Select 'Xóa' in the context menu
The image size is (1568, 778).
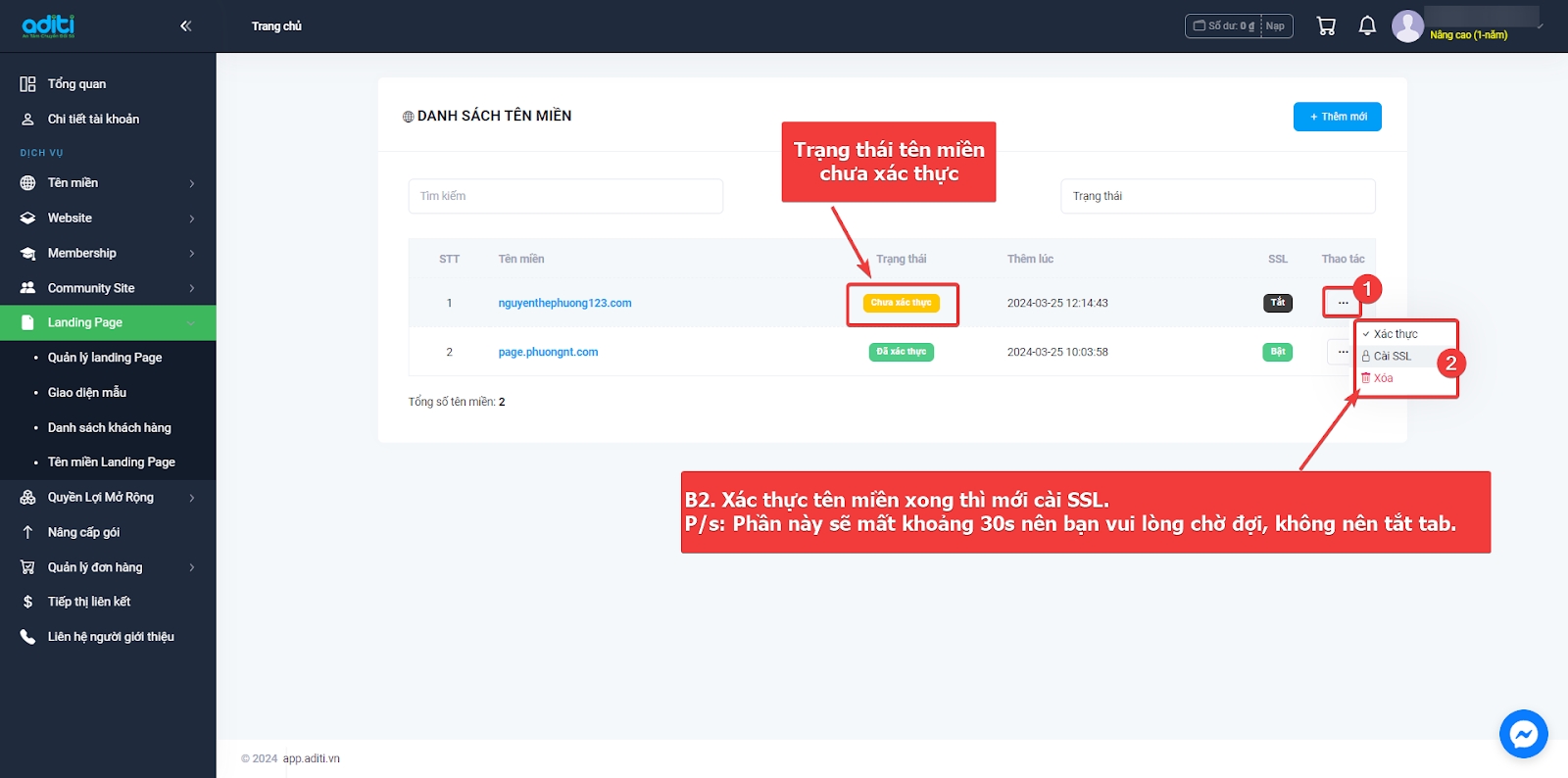click(1382, 378)
